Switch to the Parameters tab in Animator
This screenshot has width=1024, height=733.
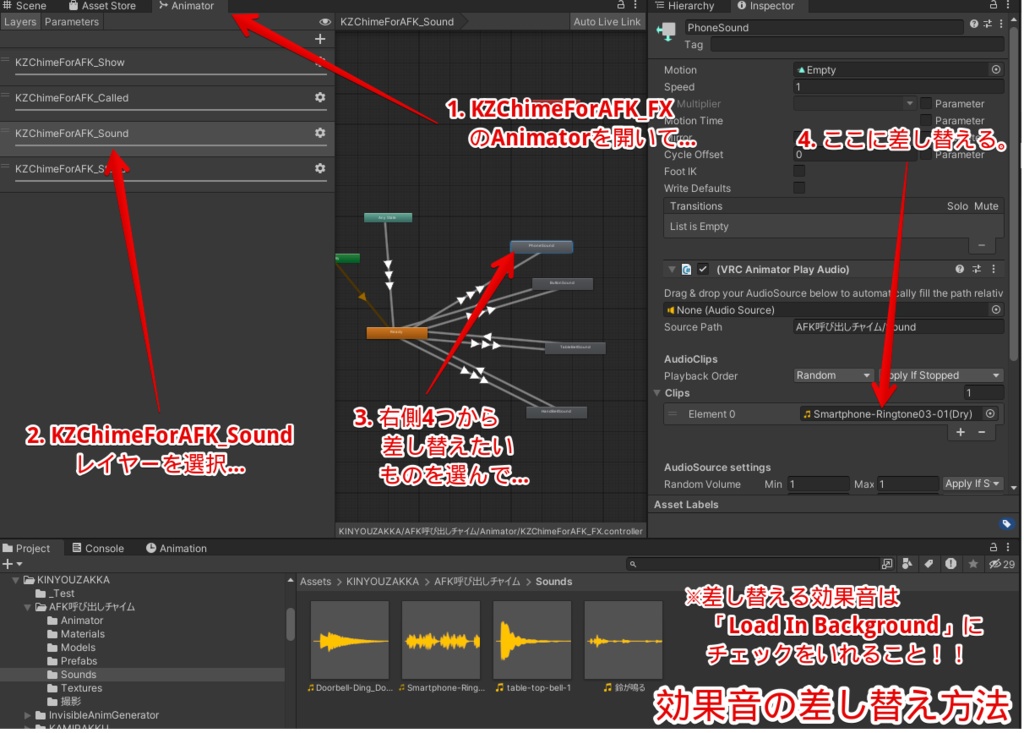72,22
